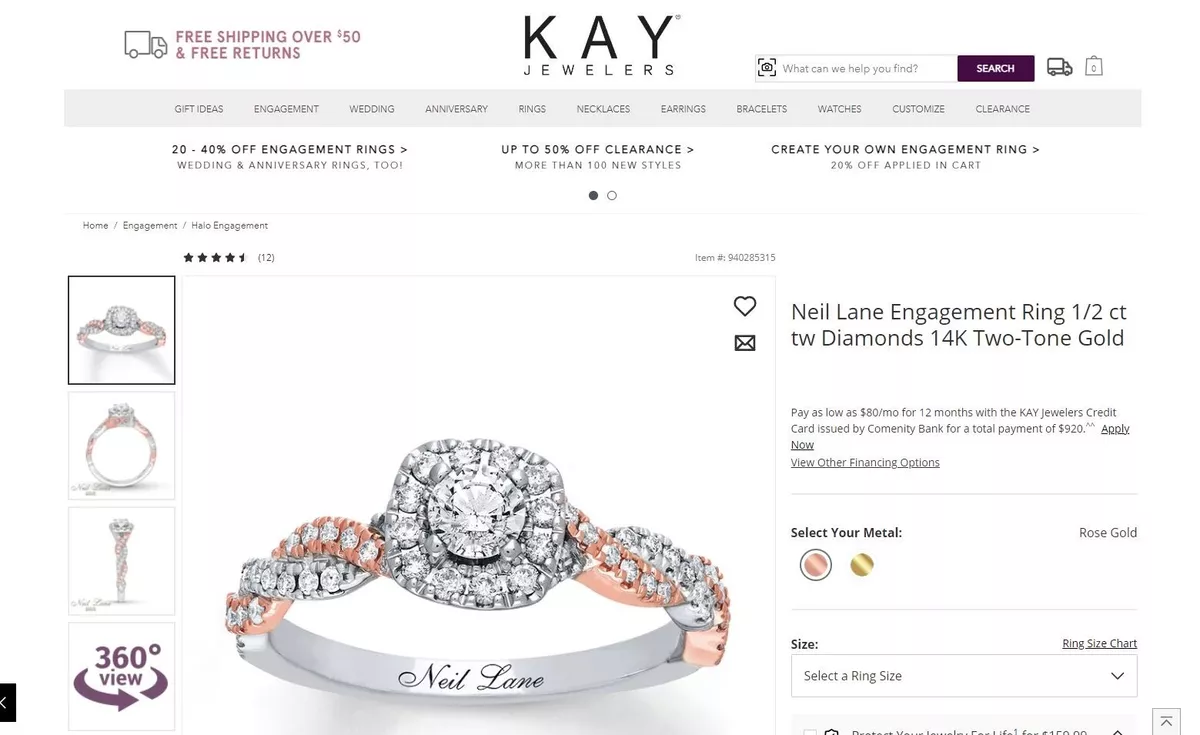Click the email envelope share icon
Viewport: 1200px width, 735px height.
[745, 343]
